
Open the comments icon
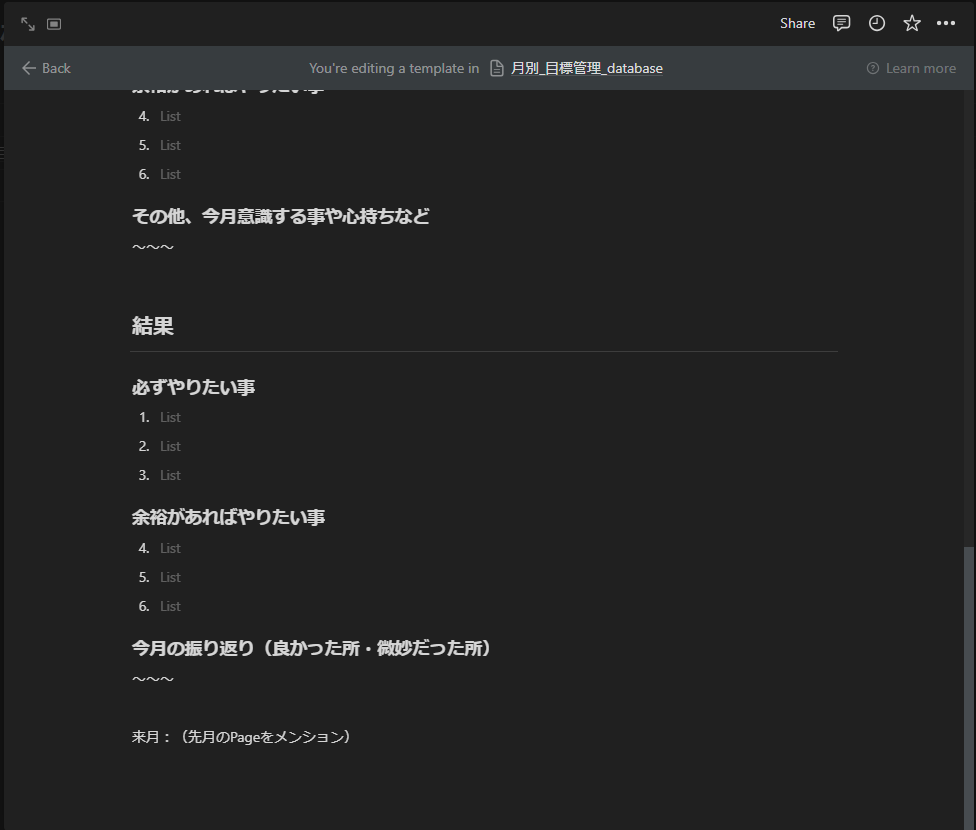point(842,23)
